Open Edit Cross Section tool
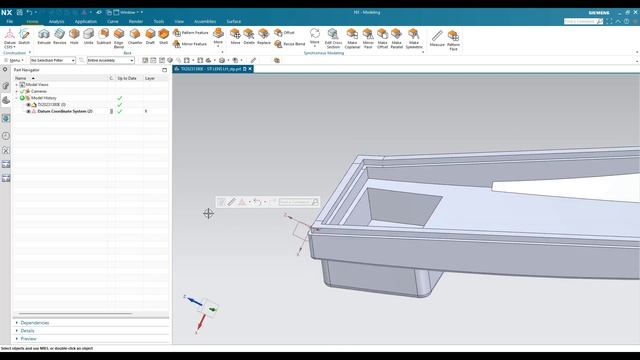 [333, 38]
